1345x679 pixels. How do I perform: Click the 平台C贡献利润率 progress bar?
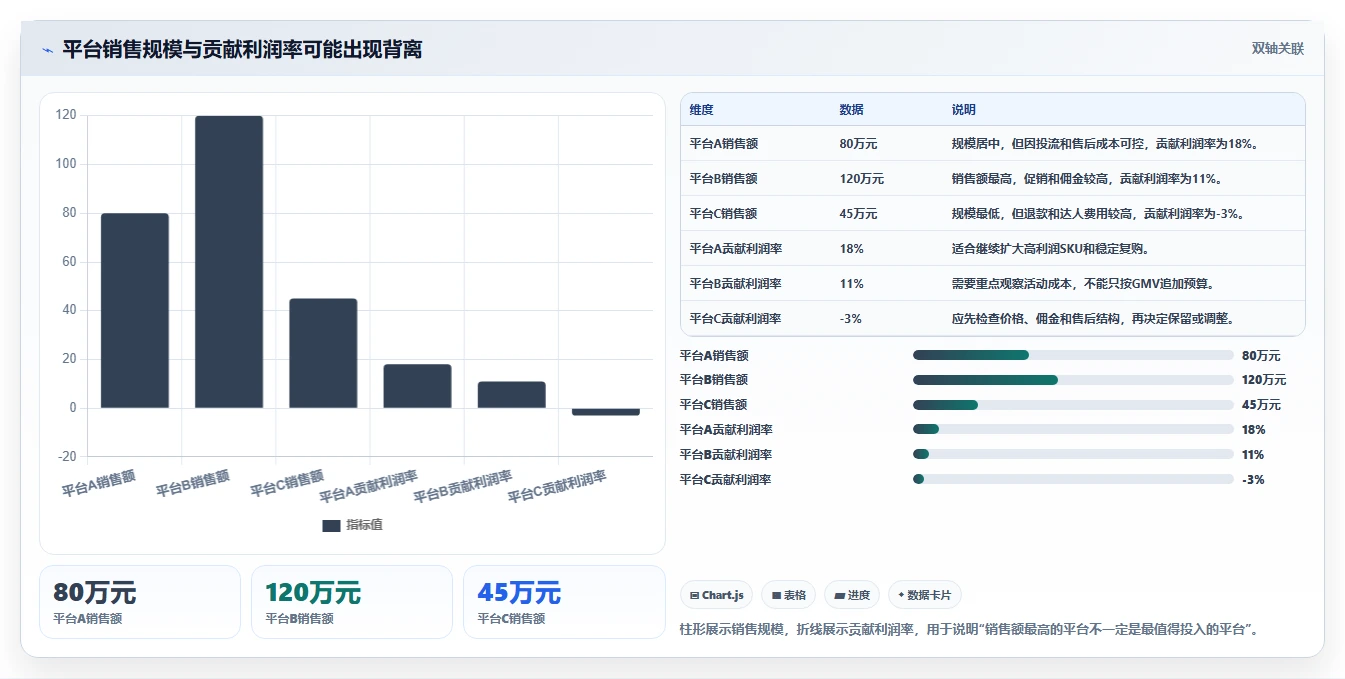[1073, 480]
